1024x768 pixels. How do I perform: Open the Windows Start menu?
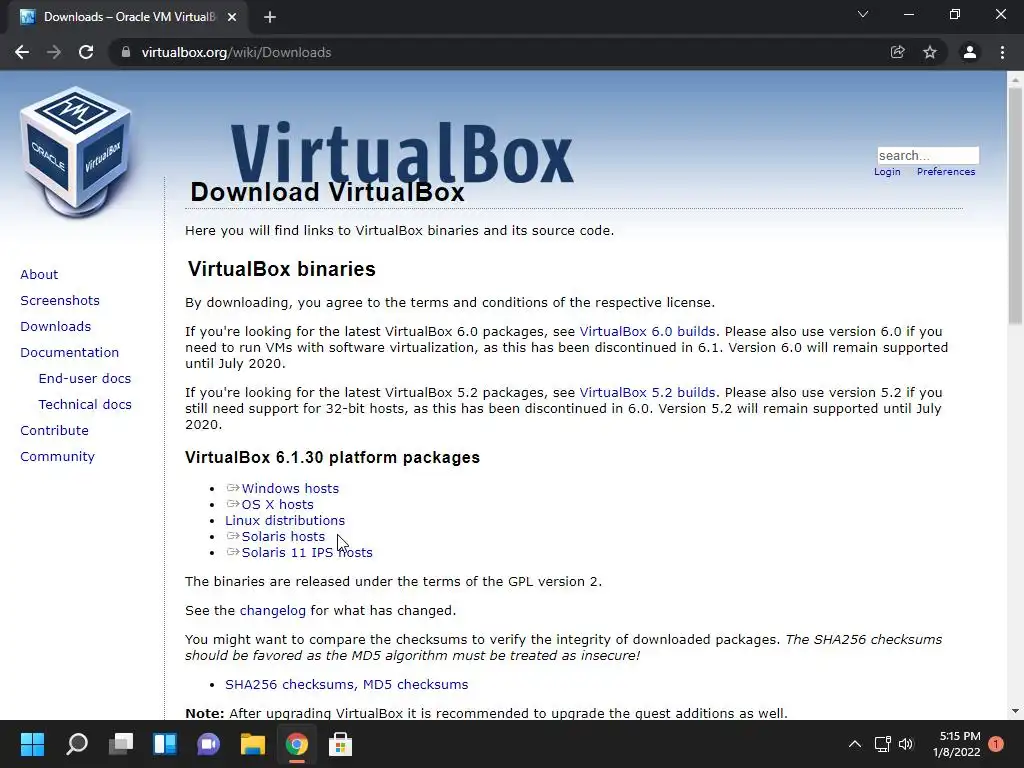point(32,744)
